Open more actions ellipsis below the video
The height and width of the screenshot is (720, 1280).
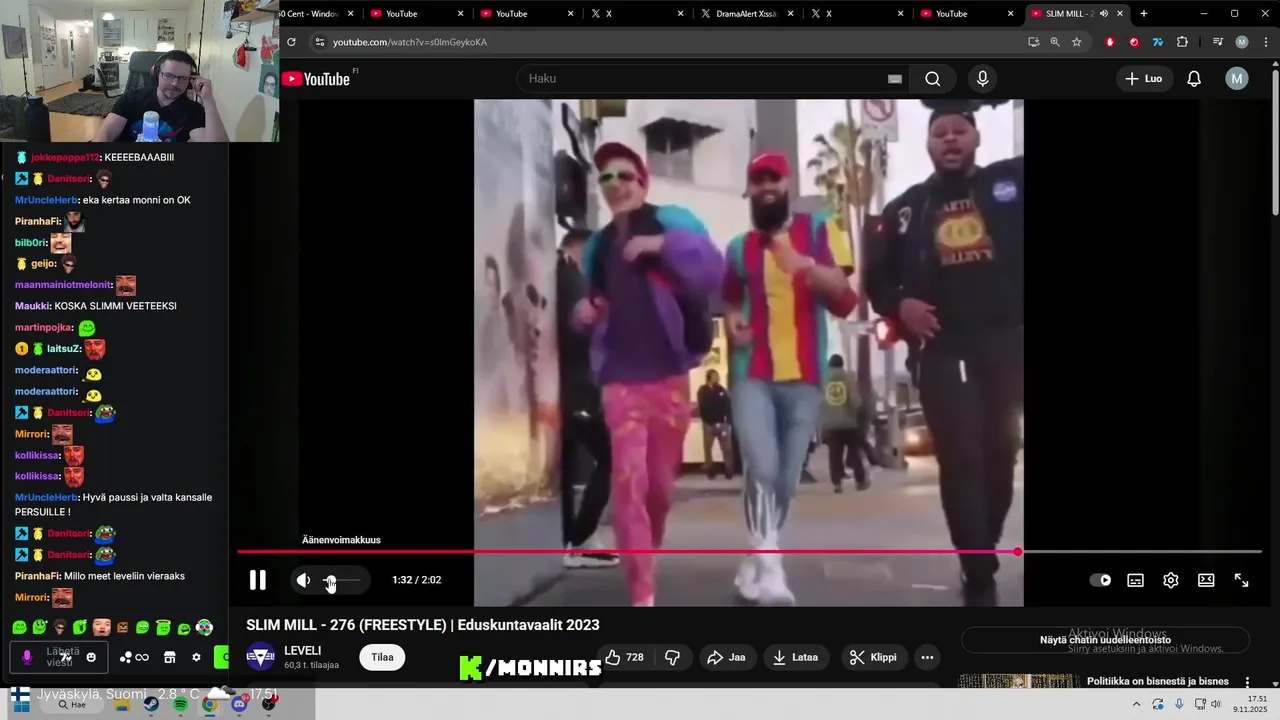pyautogui.click(x=927, y=657)
